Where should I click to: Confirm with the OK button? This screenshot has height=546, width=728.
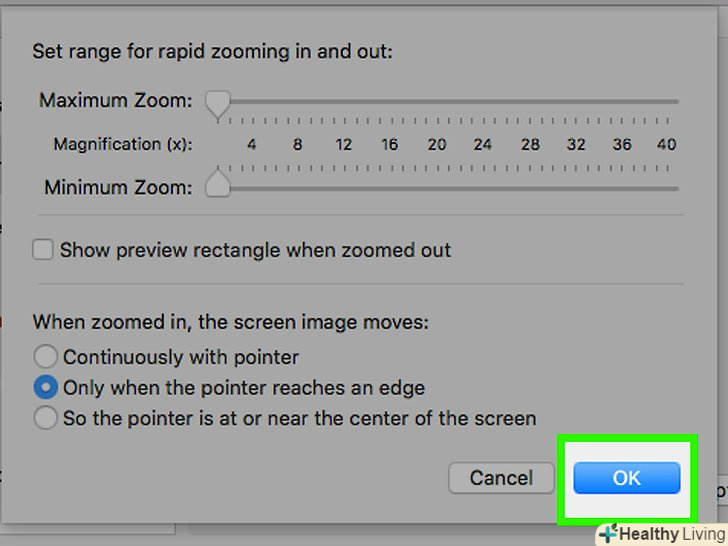point(626,478)
